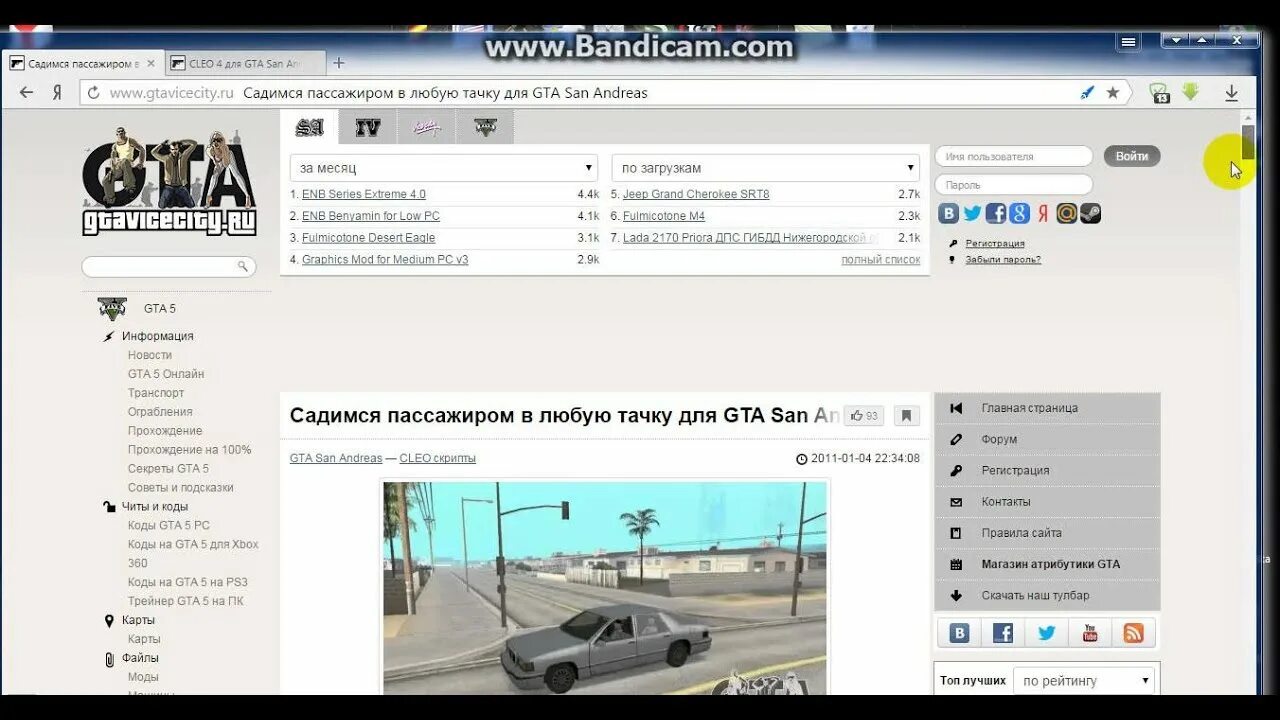
Task: Open the CLEO скрипты breadcrumb link
Action: click(x=437, y=458)
